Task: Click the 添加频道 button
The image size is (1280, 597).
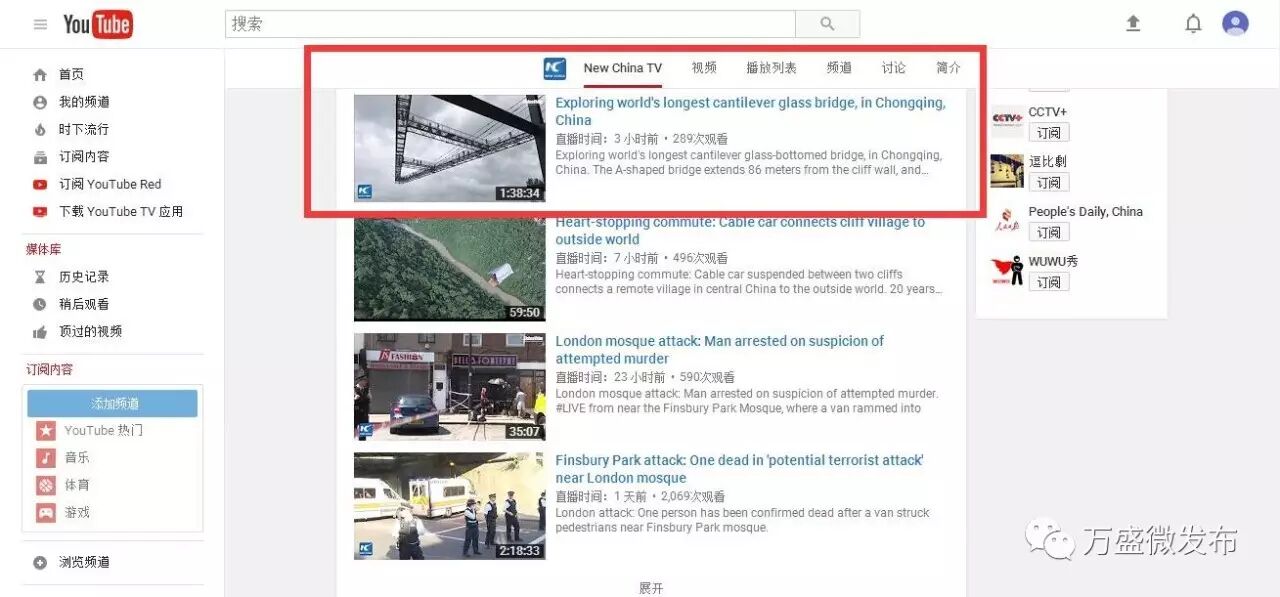Action: click(113, 404)
